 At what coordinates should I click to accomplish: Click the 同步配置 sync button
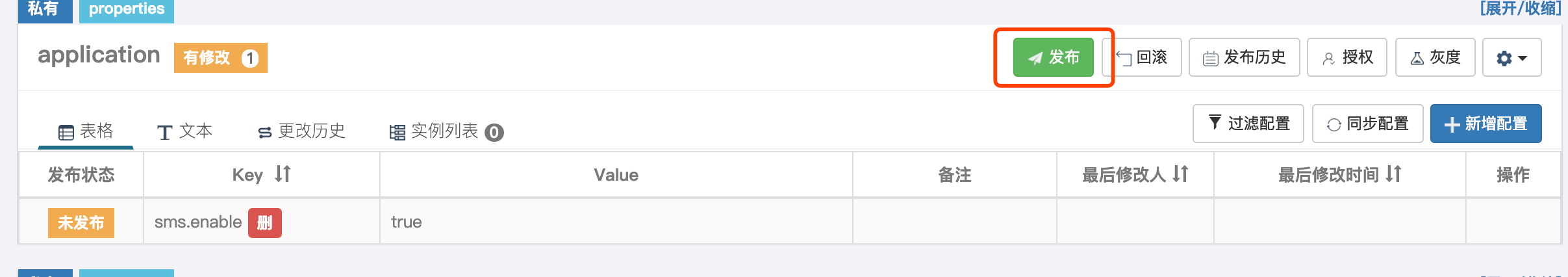coord(1367,124)
